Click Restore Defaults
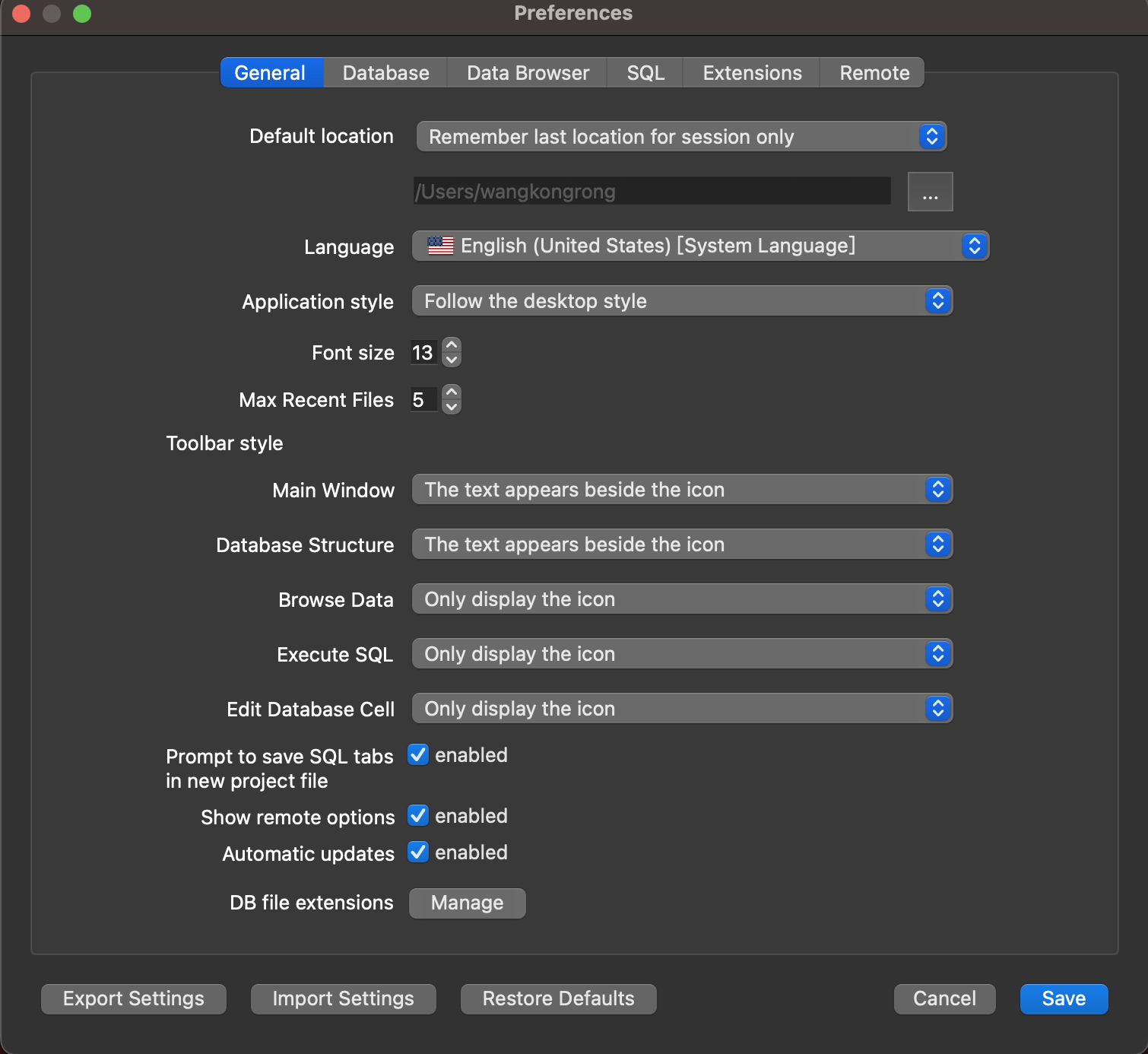The width and height of the screenshot is (1148, 1054). 557,998
